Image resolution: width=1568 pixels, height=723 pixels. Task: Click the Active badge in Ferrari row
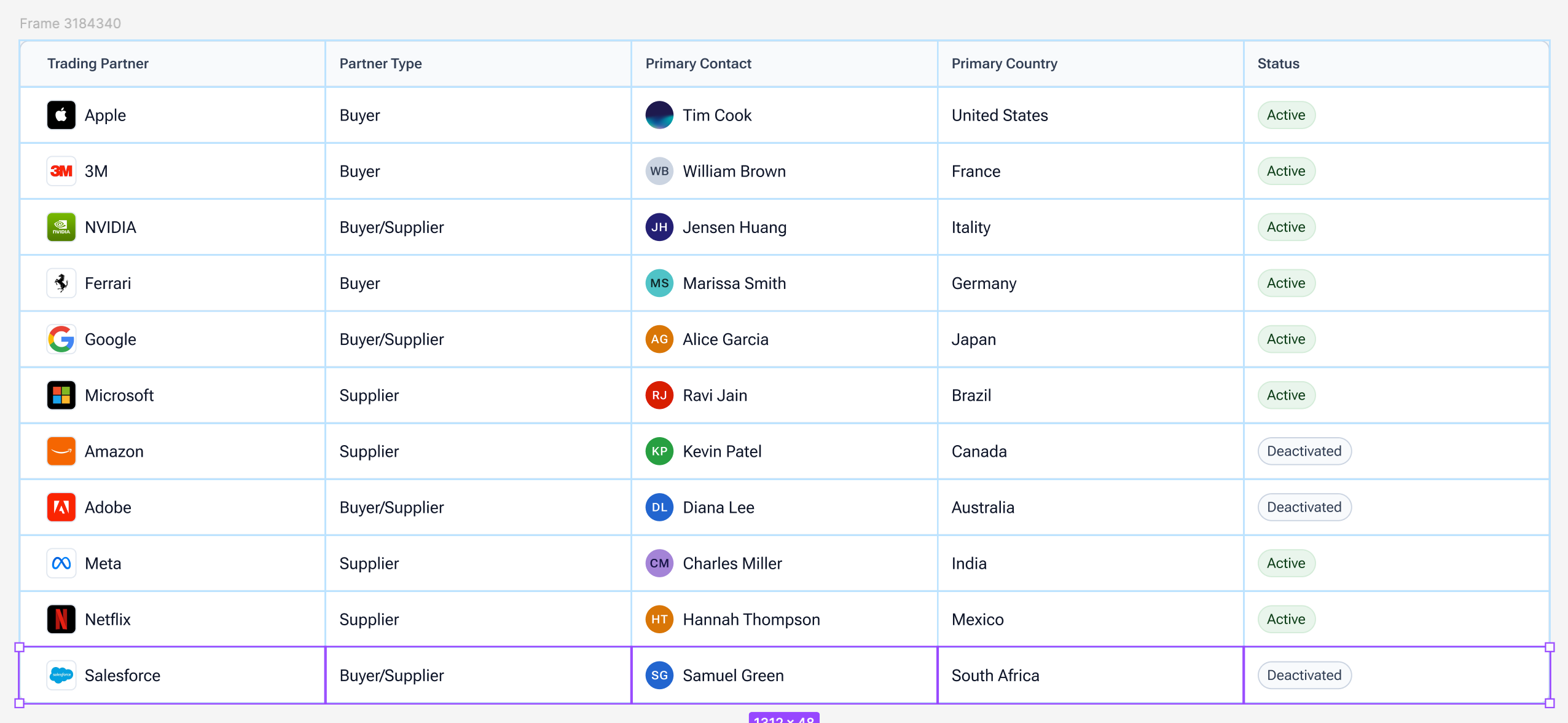(x=1286, y=283)
